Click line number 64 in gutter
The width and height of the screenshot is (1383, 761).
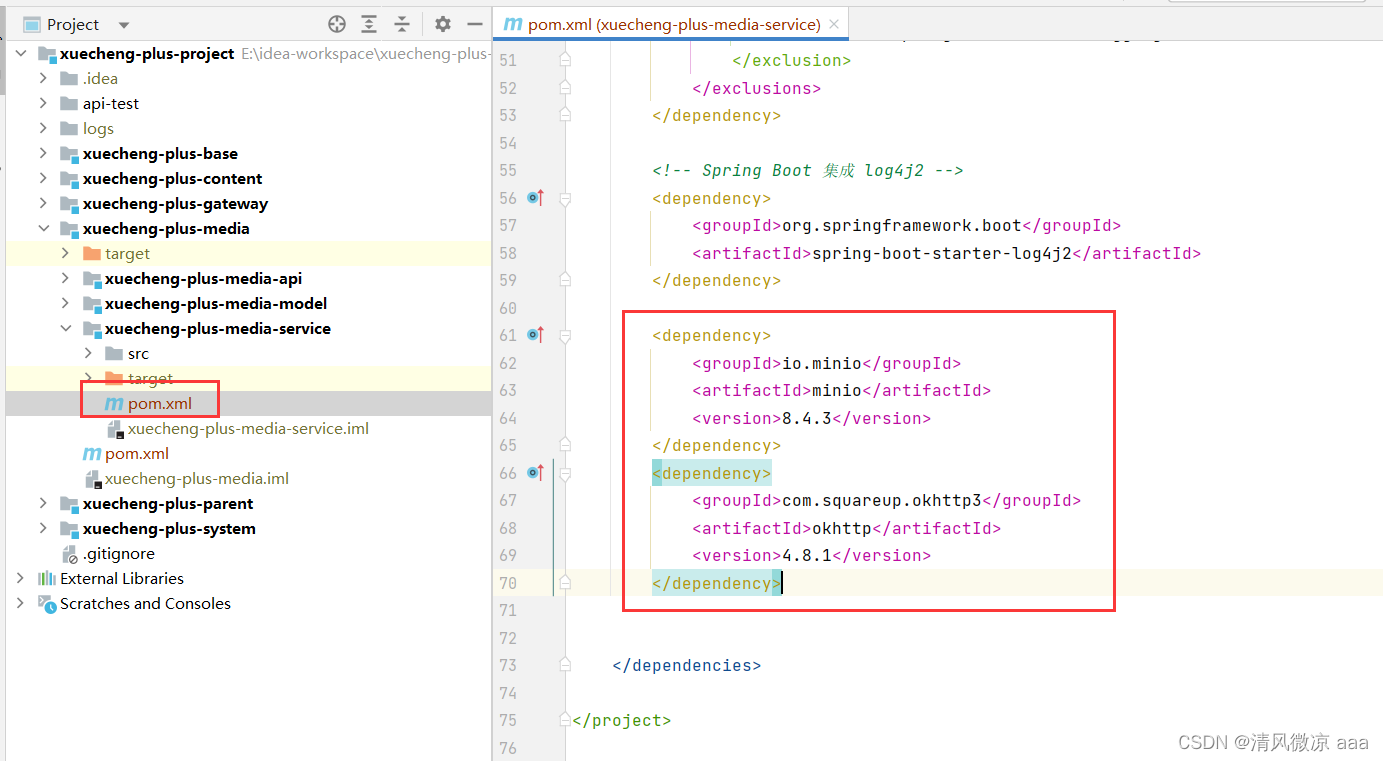pyautogui.click(x=508, y=418)
